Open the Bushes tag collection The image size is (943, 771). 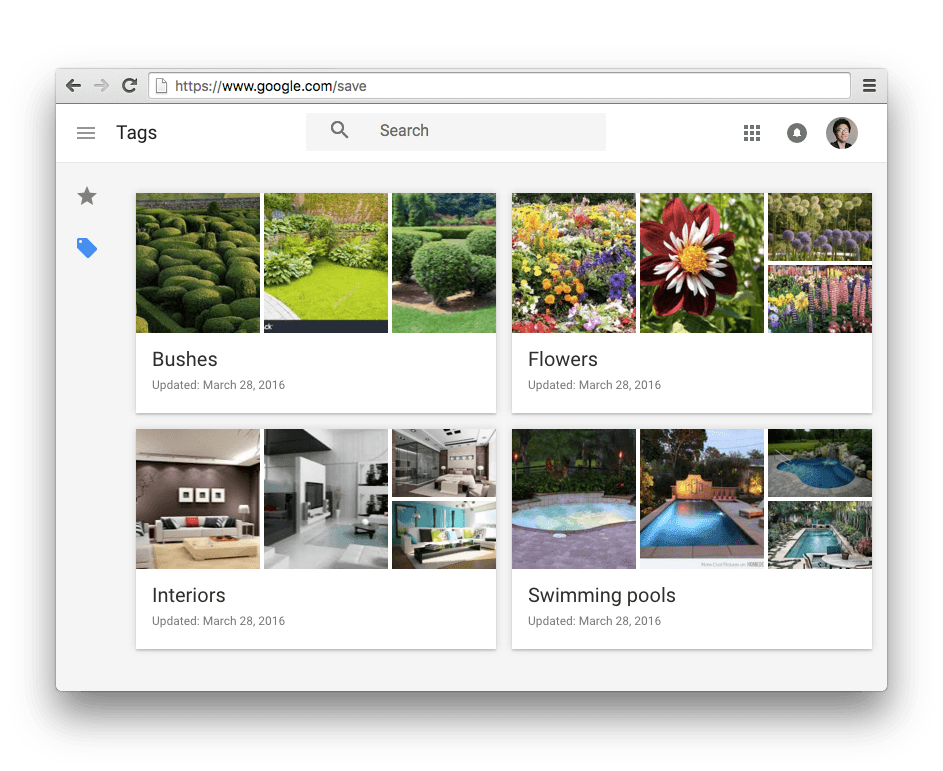click(185, 360)
